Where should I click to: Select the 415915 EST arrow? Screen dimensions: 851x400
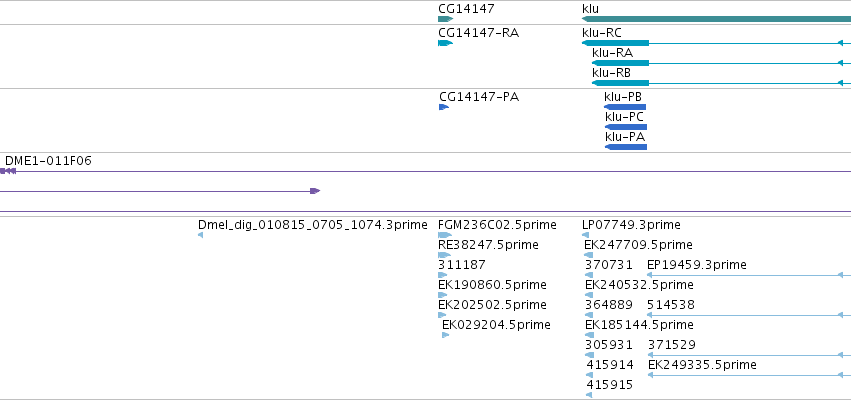coord(589,395)
